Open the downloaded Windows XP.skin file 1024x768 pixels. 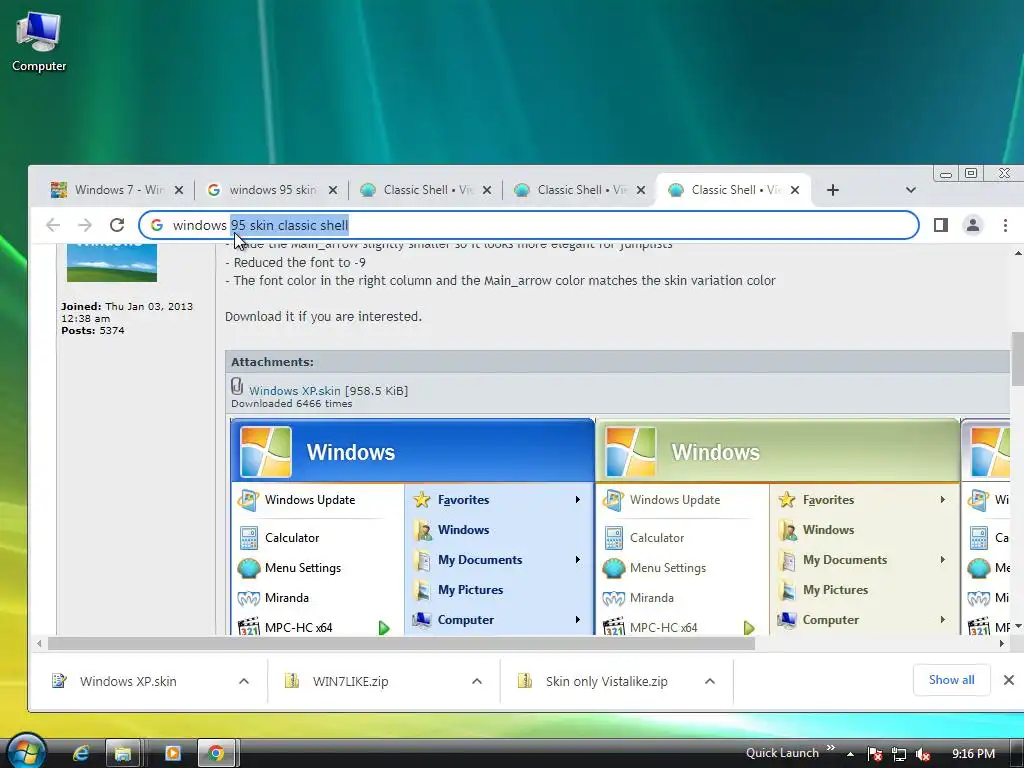coord(128,682)
